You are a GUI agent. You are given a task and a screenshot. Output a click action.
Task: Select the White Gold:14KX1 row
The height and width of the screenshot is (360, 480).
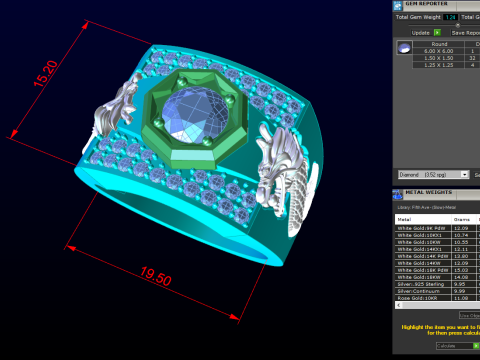pos(438,249)
